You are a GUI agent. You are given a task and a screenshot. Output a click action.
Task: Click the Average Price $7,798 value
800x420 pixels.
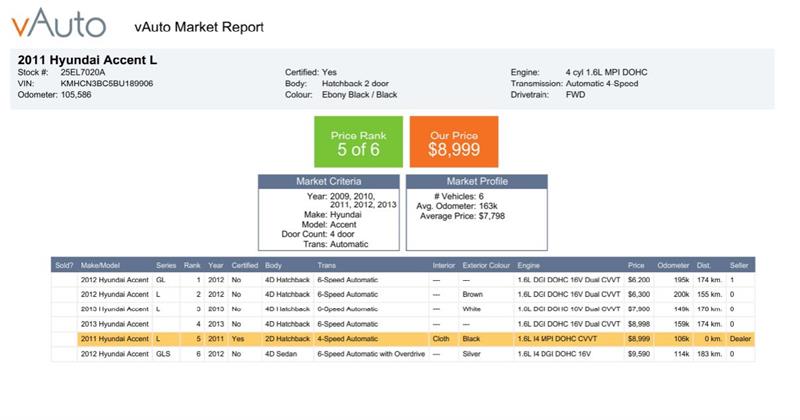[x=492, y=216]
